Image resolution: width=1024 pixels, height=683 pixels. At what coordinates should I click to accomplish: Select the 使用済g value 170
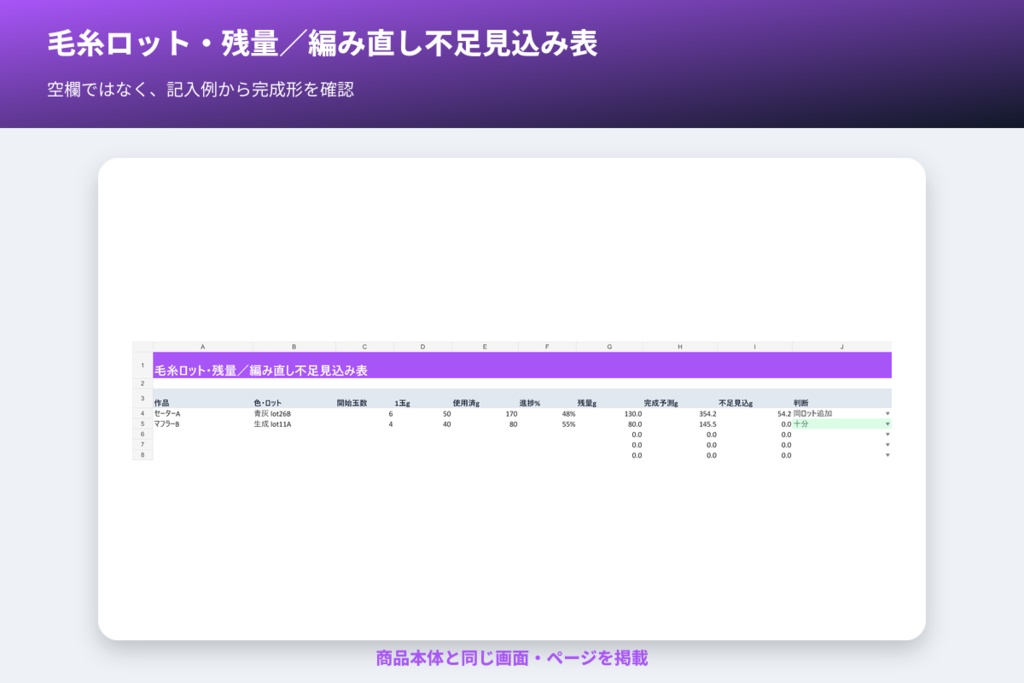point(485,413)
